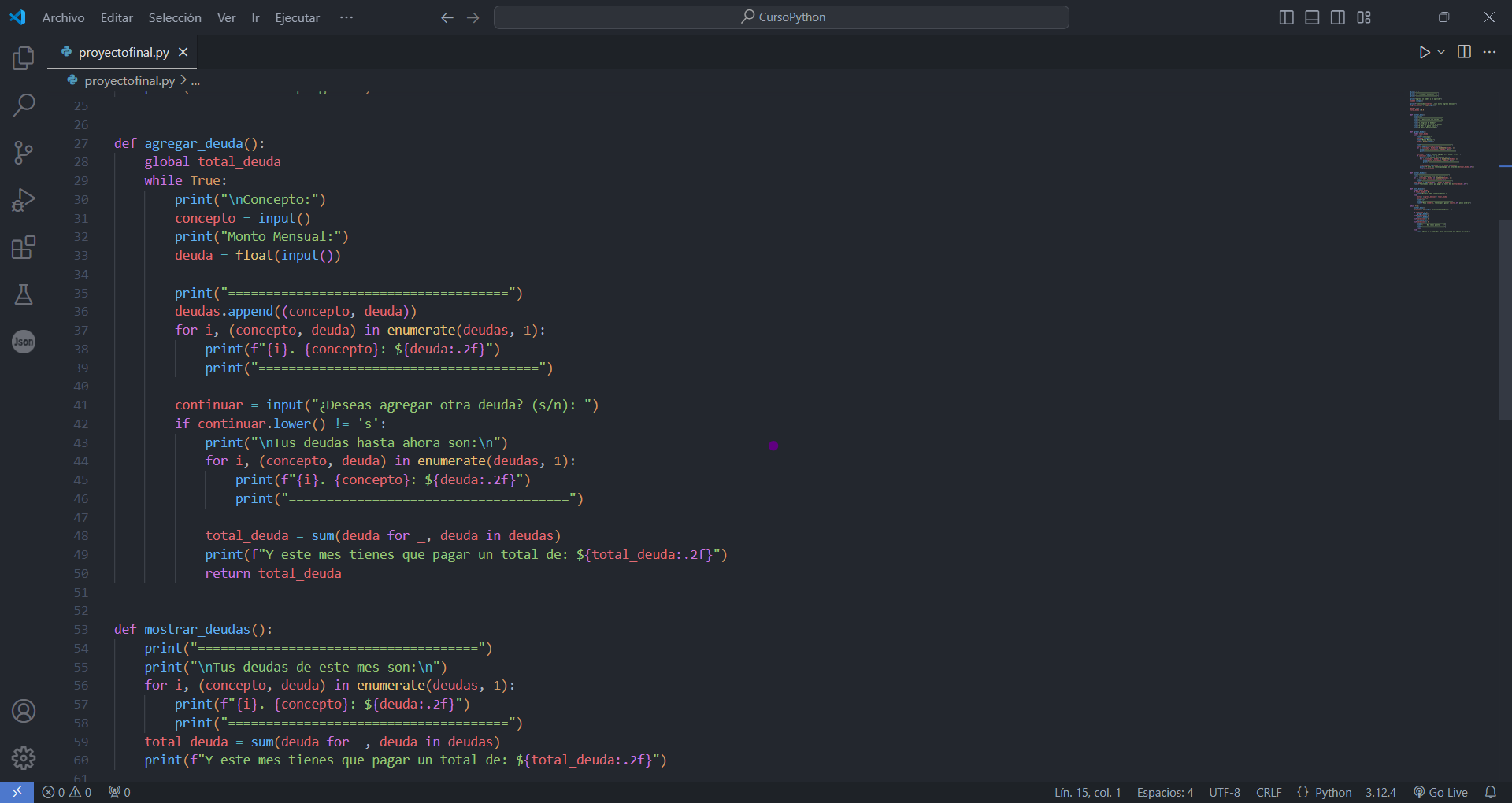The height and width of the screenshot is (803, 1512).
Task: Select the proyectofinal.py editor tab
Action: tap(123, 52)
